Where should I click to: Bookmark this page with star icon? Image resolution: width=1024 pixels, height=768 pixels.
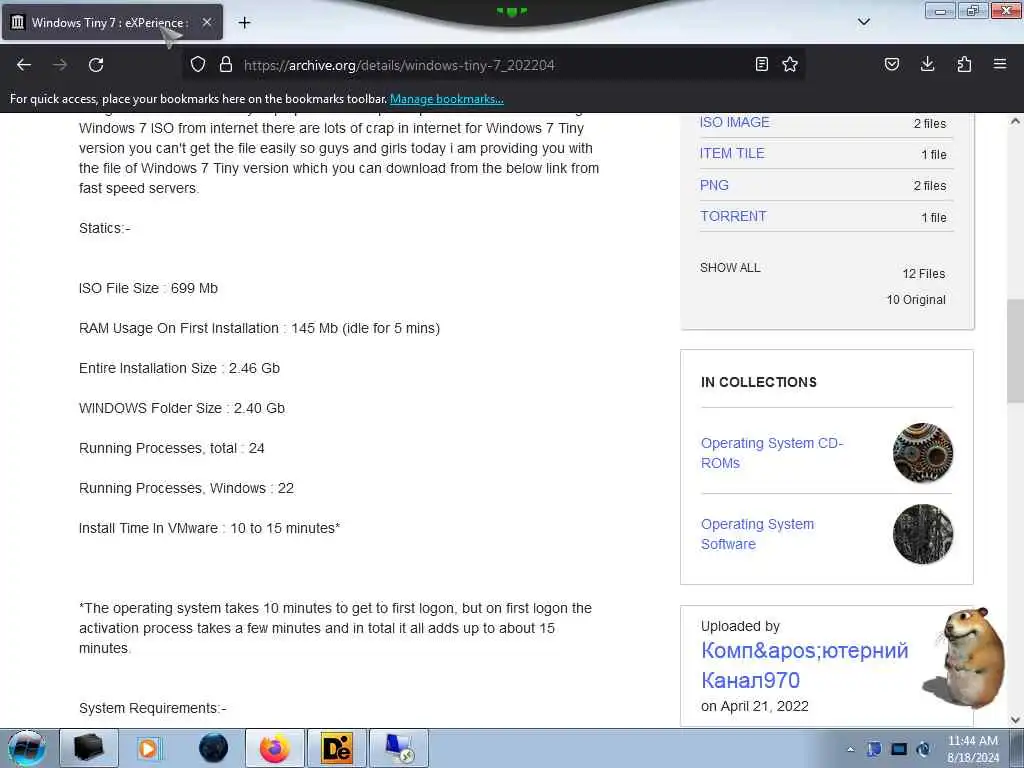790,64
